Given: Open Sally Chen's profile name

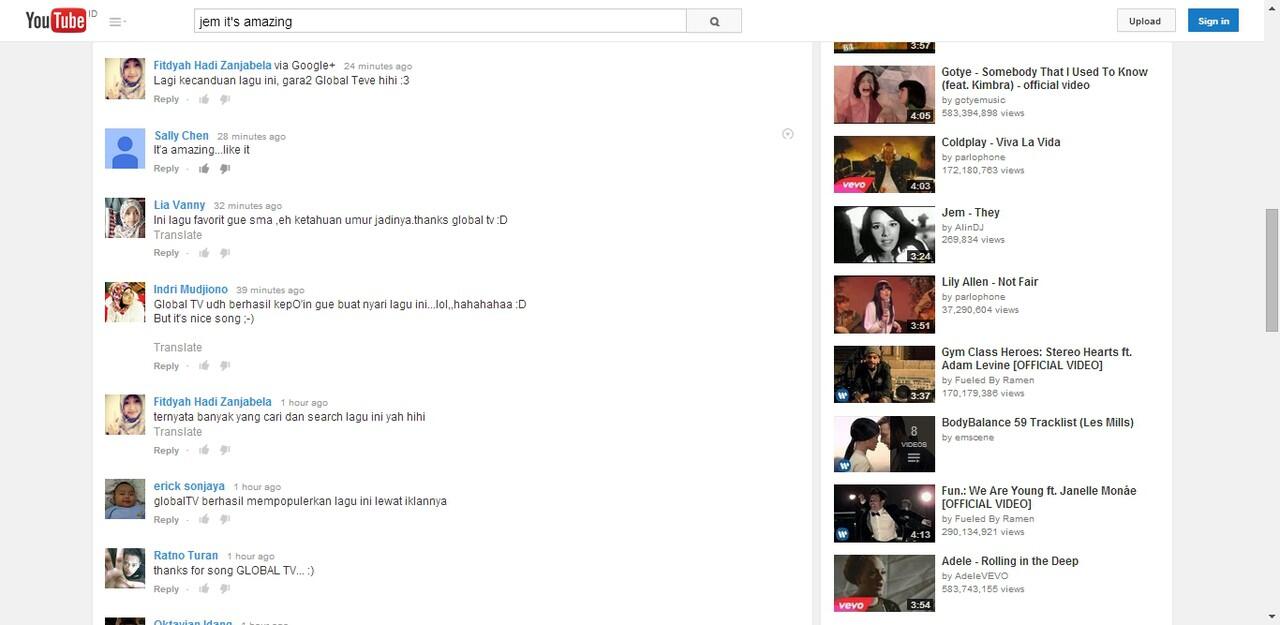Looking at the screenshot, I should coord(181,136).
